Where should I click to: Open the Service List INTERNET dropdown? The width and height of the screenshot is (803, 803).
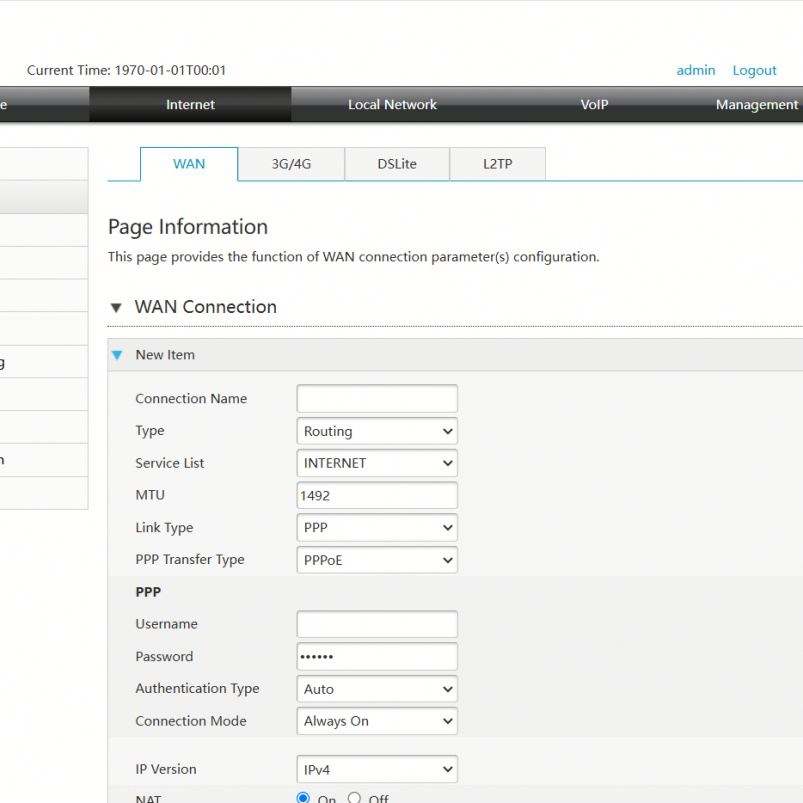coord(377,464)
